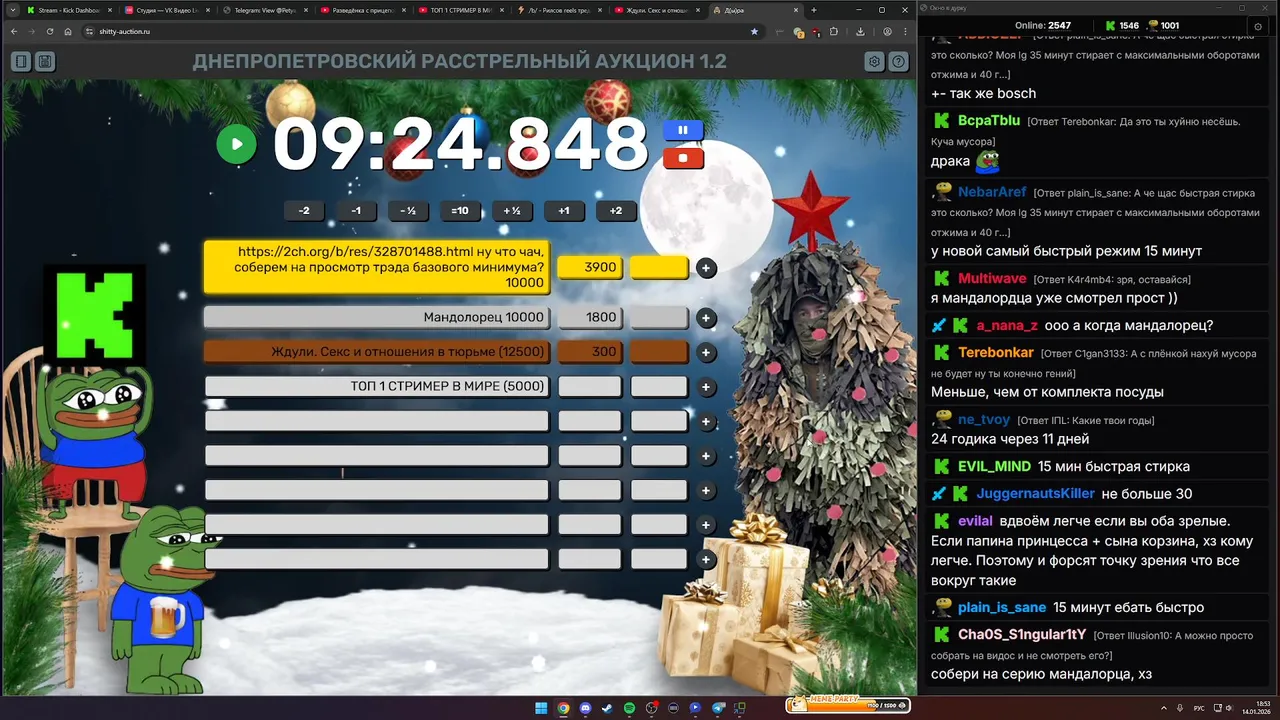The height and width of the screenshot is (720, 1280).
Task: Edit the Мандолорец 10000 lot name field
Action: (x=376, y=317)
